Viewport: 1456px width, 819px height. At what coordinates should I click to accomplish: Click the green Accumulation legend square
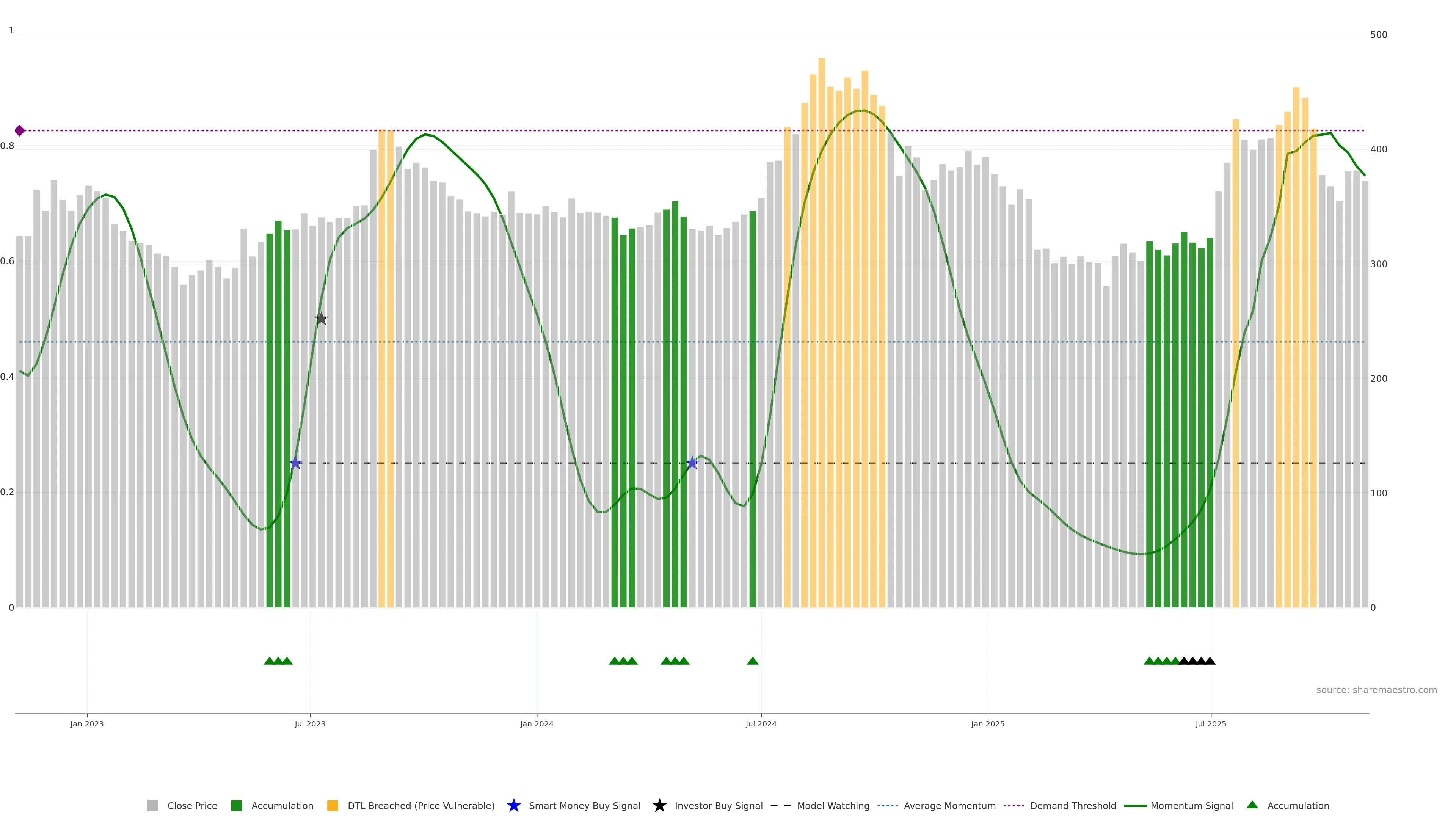(x=236, y=805)
